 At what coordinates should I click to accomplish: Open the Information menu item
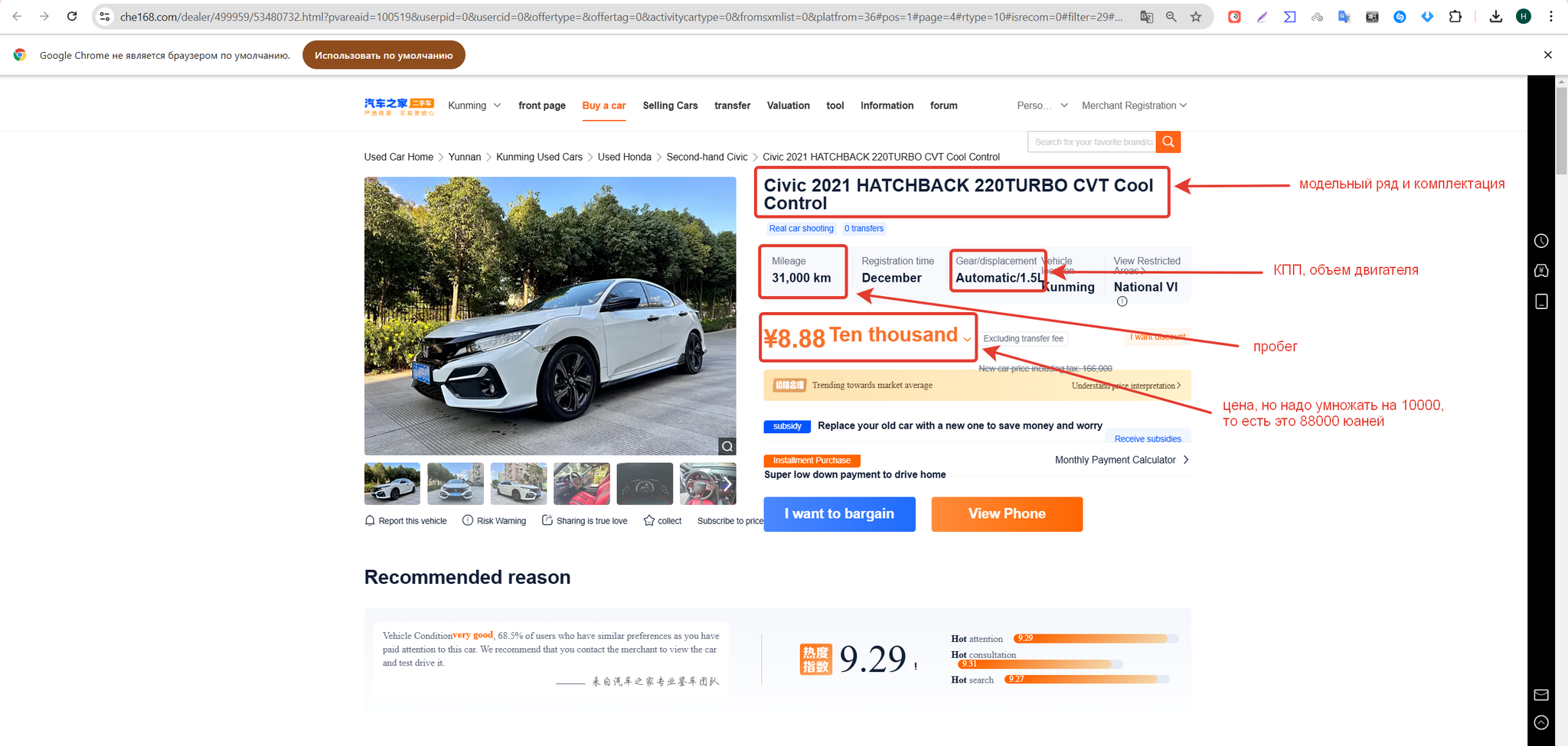pos(887,106)
